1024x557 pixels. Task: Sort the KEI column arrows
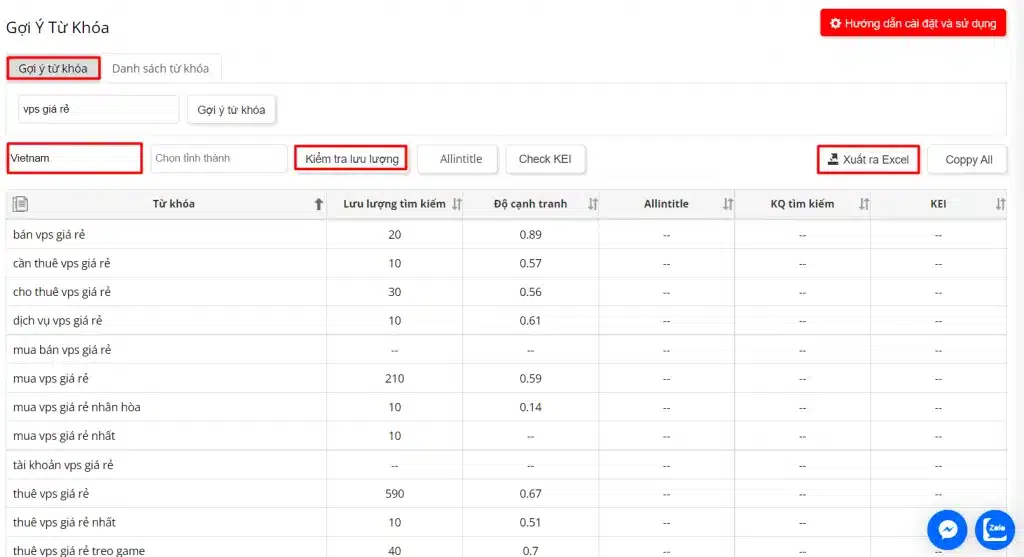(x=1000, y=204)
